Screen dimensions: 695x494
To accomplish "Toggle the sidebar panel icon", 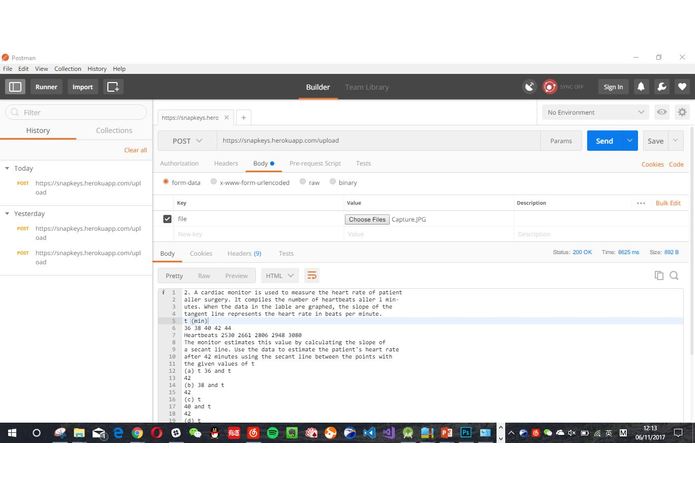I will tap(15, 87).
